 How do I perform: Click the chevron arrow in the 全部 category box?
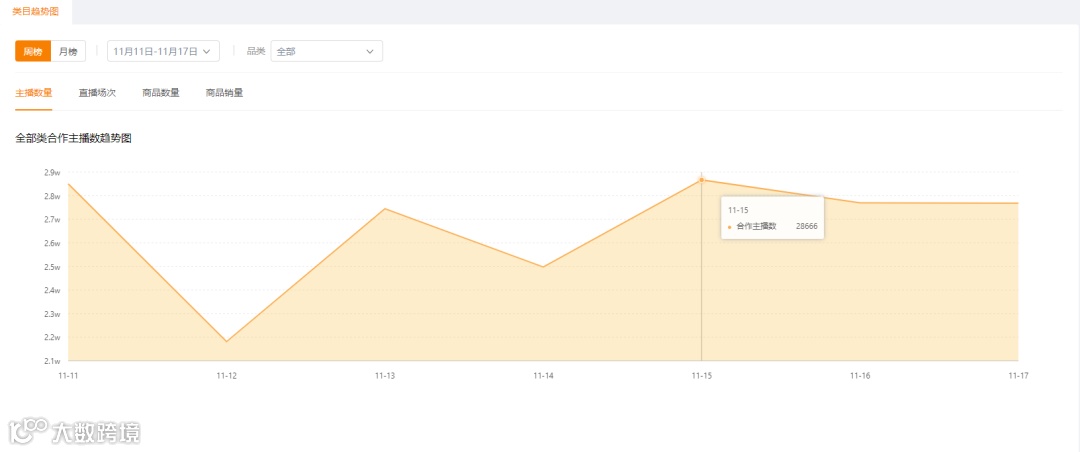pyautogui.click(x=370, y=51)
